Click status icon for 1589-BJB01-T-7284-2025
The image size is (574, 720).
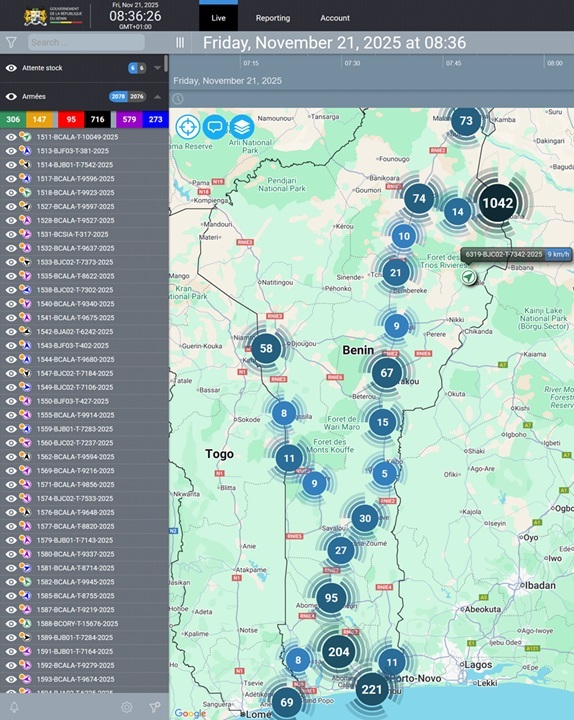pyautogui.click(x=25, y=637)
